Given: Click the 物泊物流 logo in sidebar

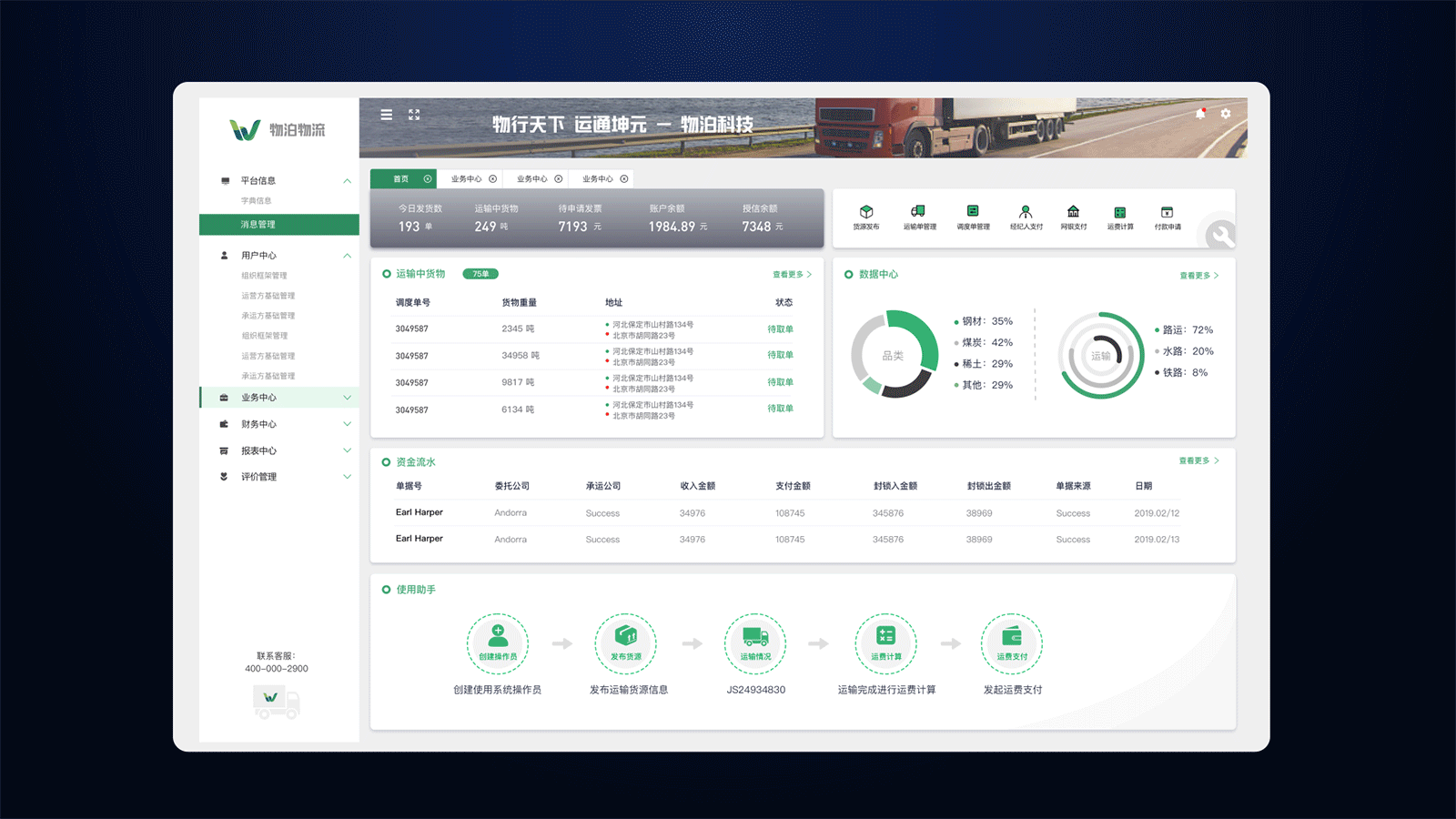Looking at the screenshot, I should tap(278, 130).
